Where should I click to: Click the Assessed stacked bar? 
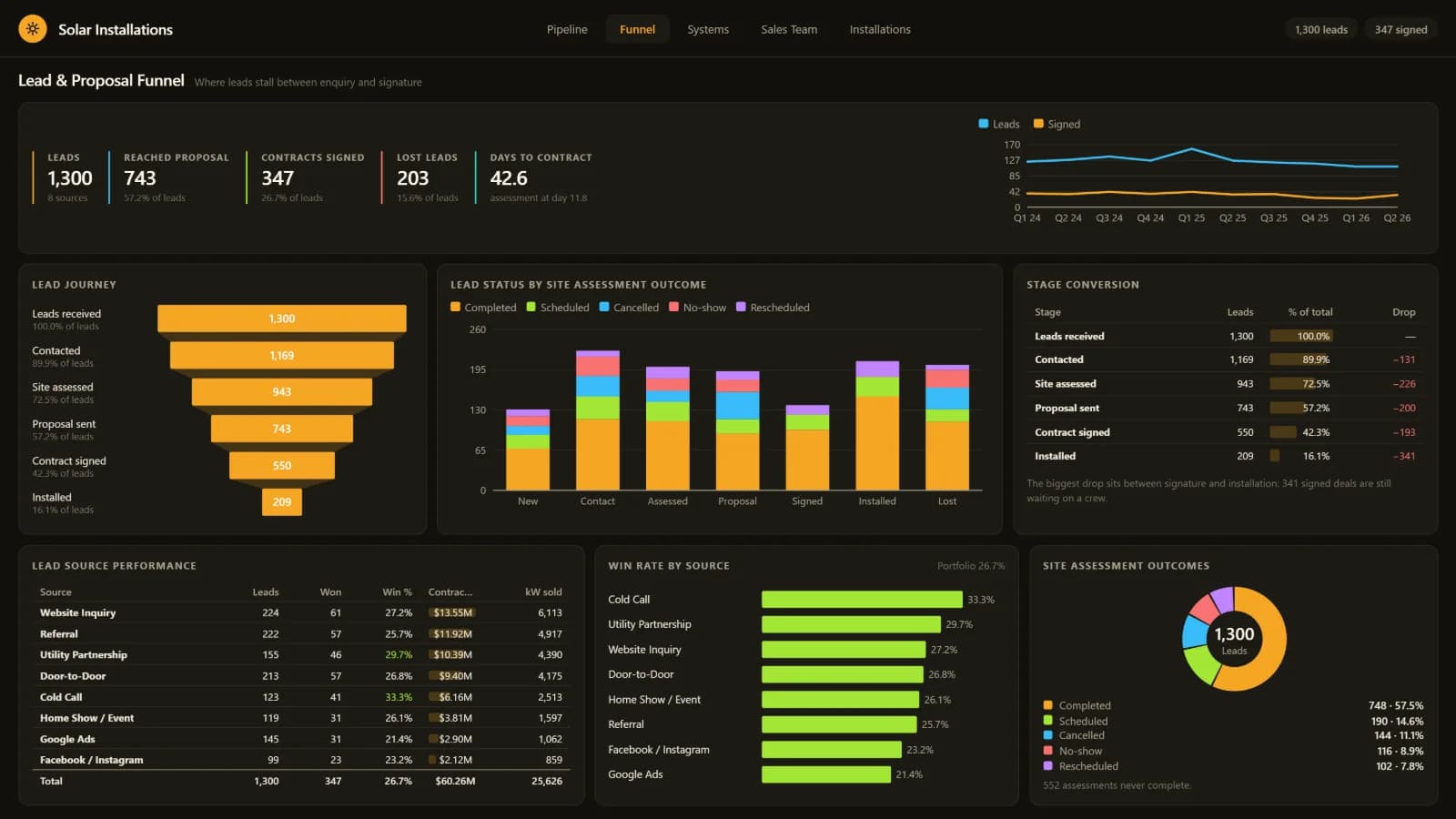668,429
